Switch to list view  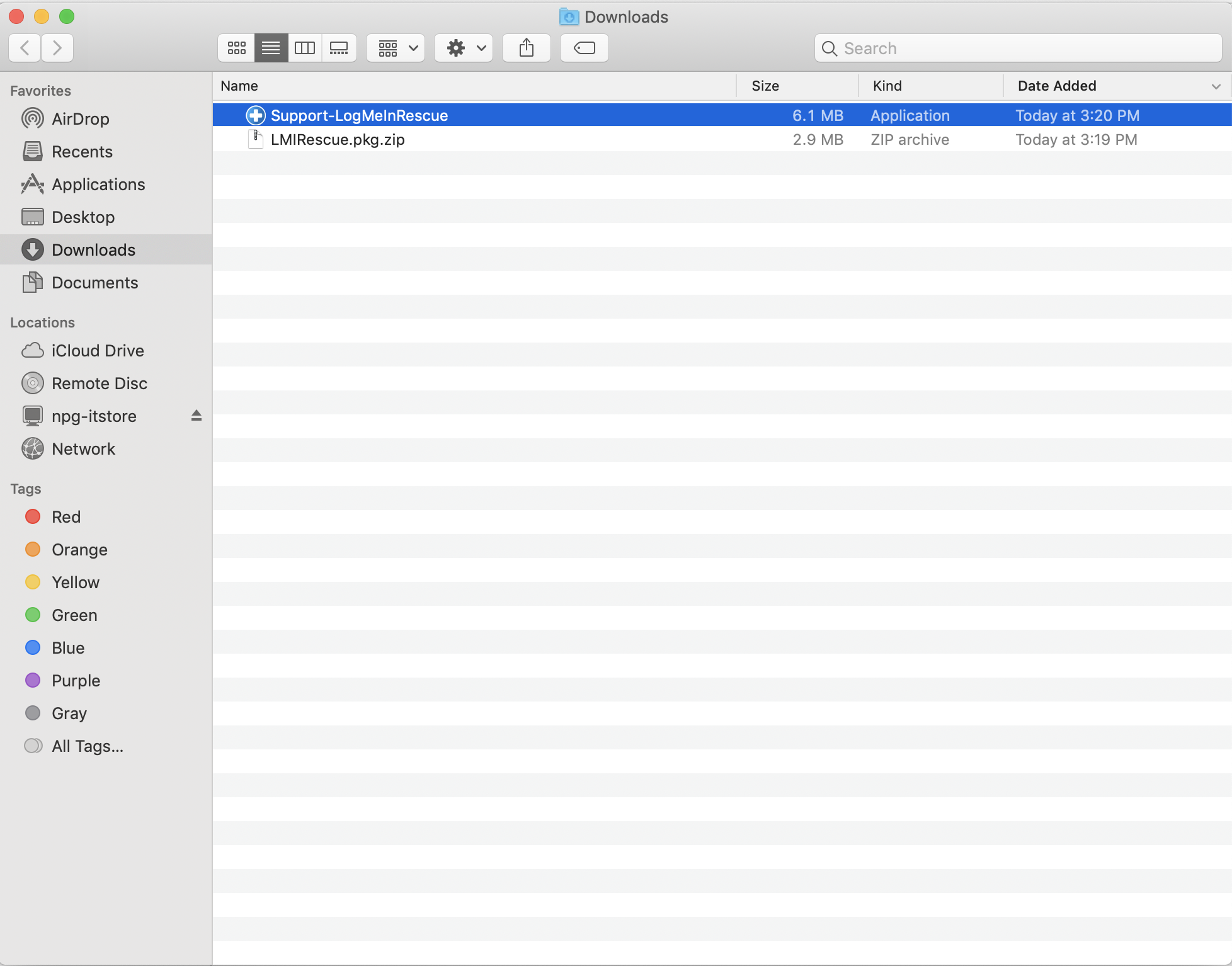tap(271, 48)
